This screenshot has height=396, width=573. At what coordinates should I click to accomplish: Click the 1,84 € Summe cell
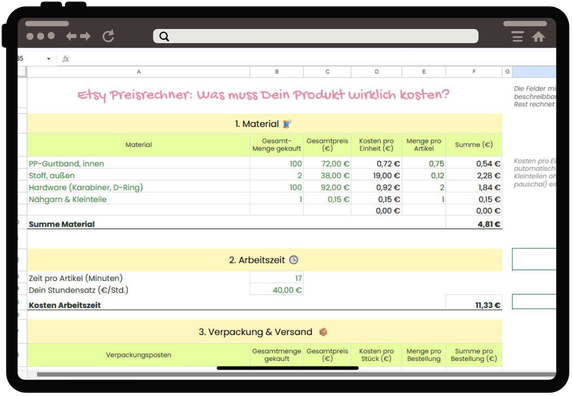(474, 187)
